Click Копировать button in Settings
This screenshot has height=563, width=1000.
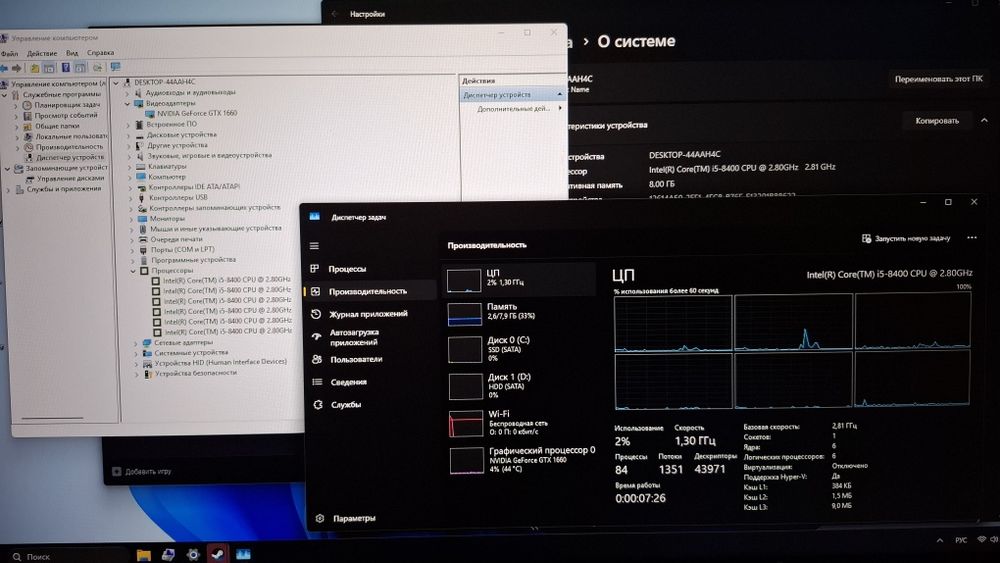click(x=937, y=121)
